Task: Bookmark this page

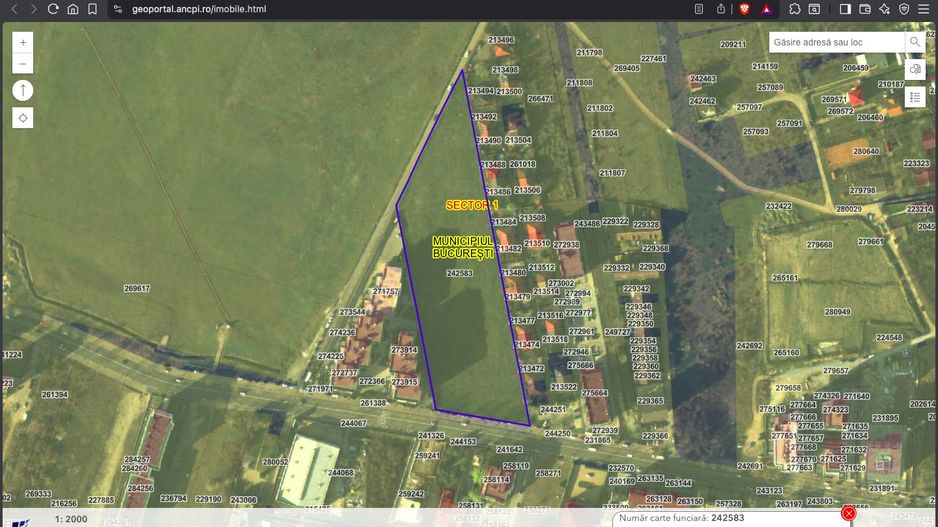Action: click(92, 9)
